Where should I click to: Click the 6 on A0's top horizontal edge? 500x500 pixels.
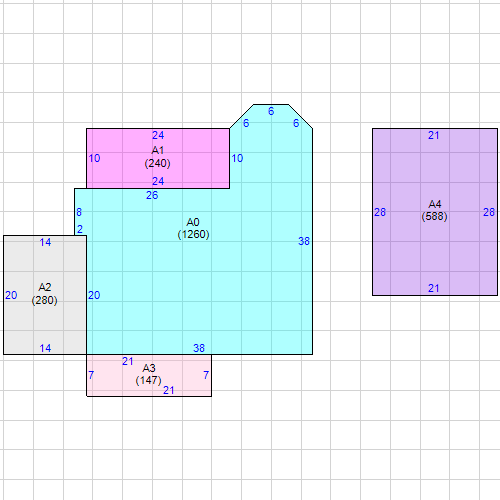click(x=271, y=111)
